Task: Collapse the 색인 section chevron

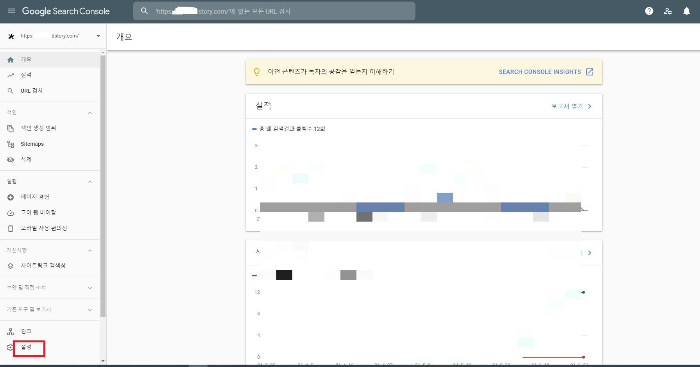Action: [90, 113]
